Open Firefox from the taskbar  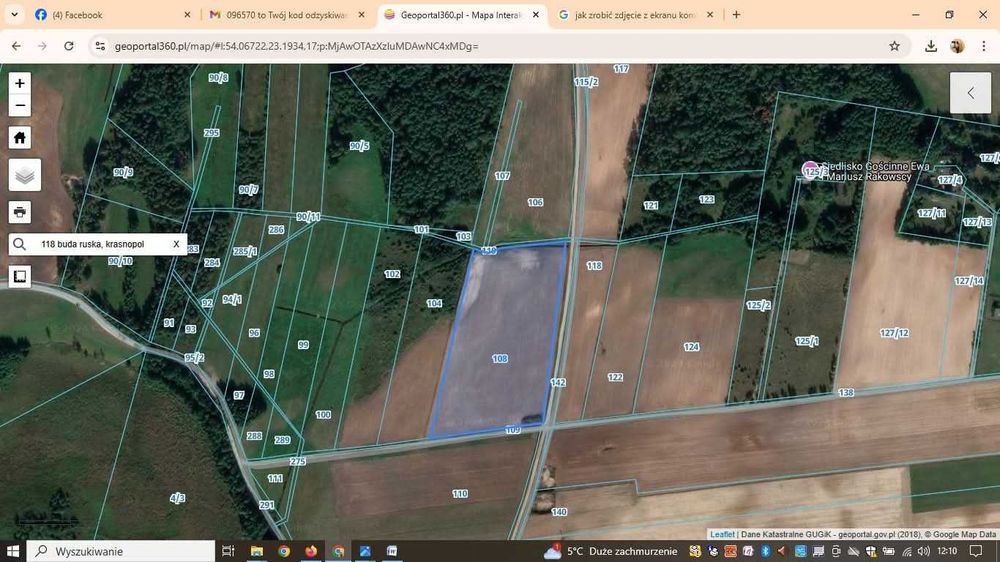click(x=311, y=551)
